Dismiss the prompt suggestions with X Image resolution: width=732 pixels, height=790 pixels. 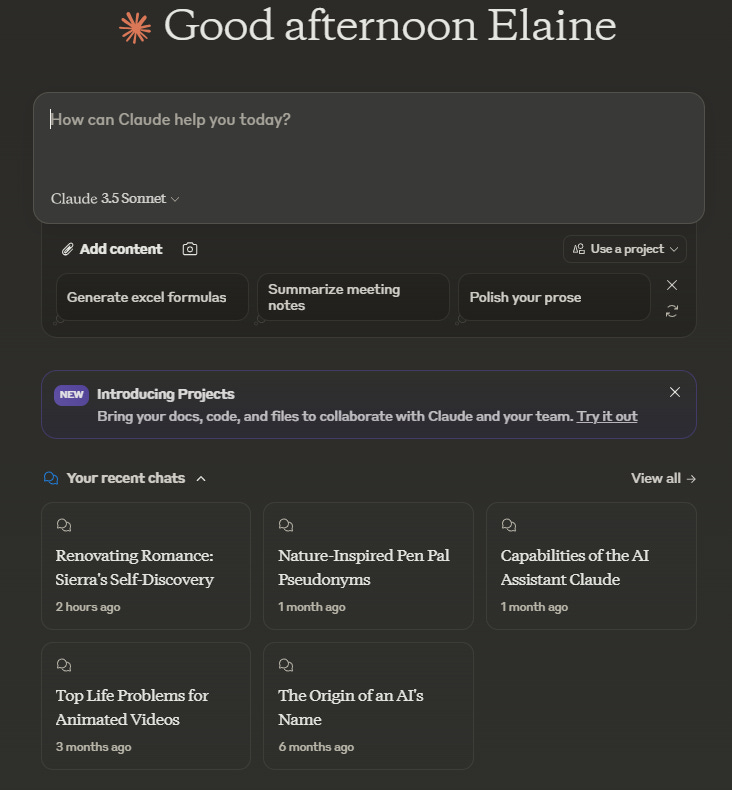(x=672, y=285)
